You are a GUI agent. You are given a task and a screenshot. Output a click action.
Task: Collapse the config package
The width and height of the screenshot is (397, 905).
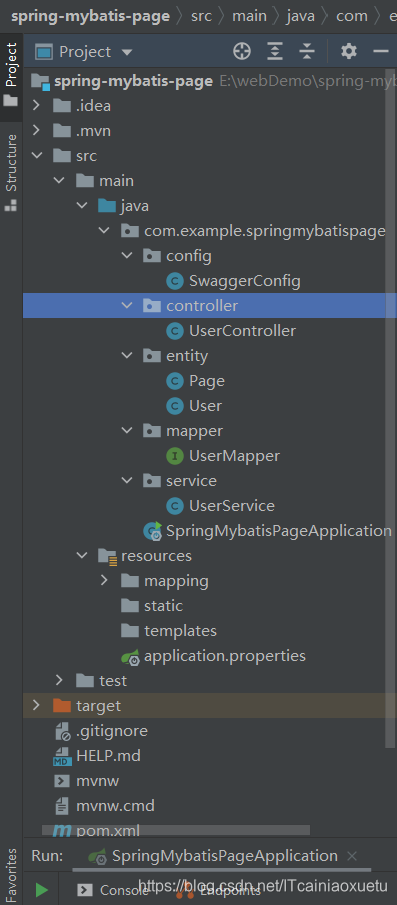click(127, 256)
